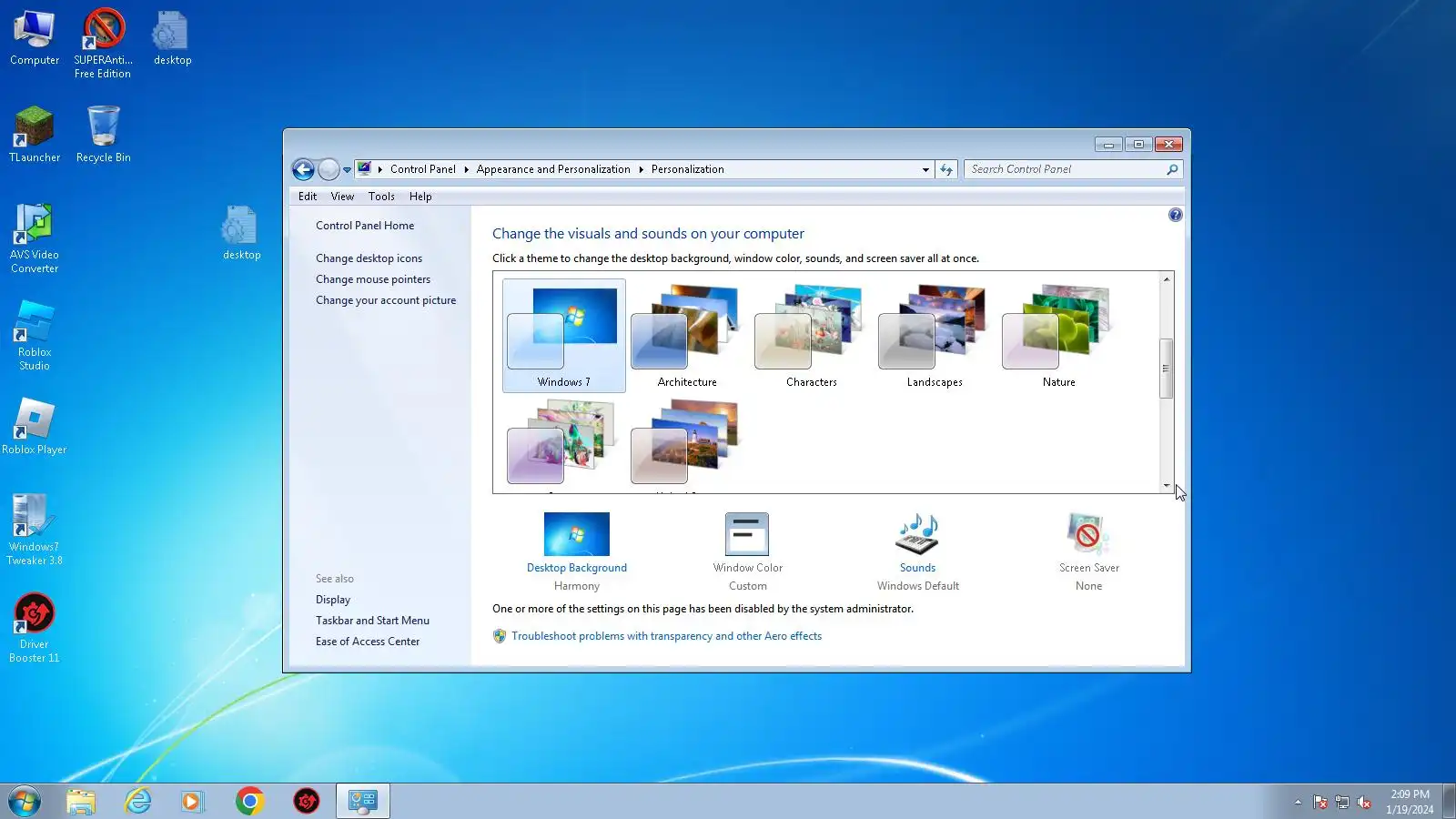Open Ease of Access Center
The height and width of the screenshot is (819, 1456).
click(368, 642)
